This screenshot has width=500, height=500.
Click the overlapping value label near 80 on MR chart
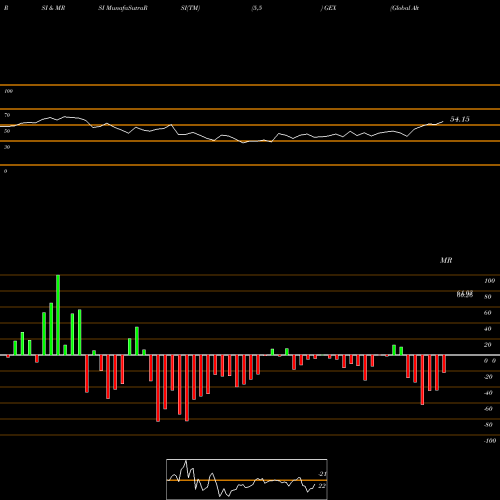(x=465, y=294)
